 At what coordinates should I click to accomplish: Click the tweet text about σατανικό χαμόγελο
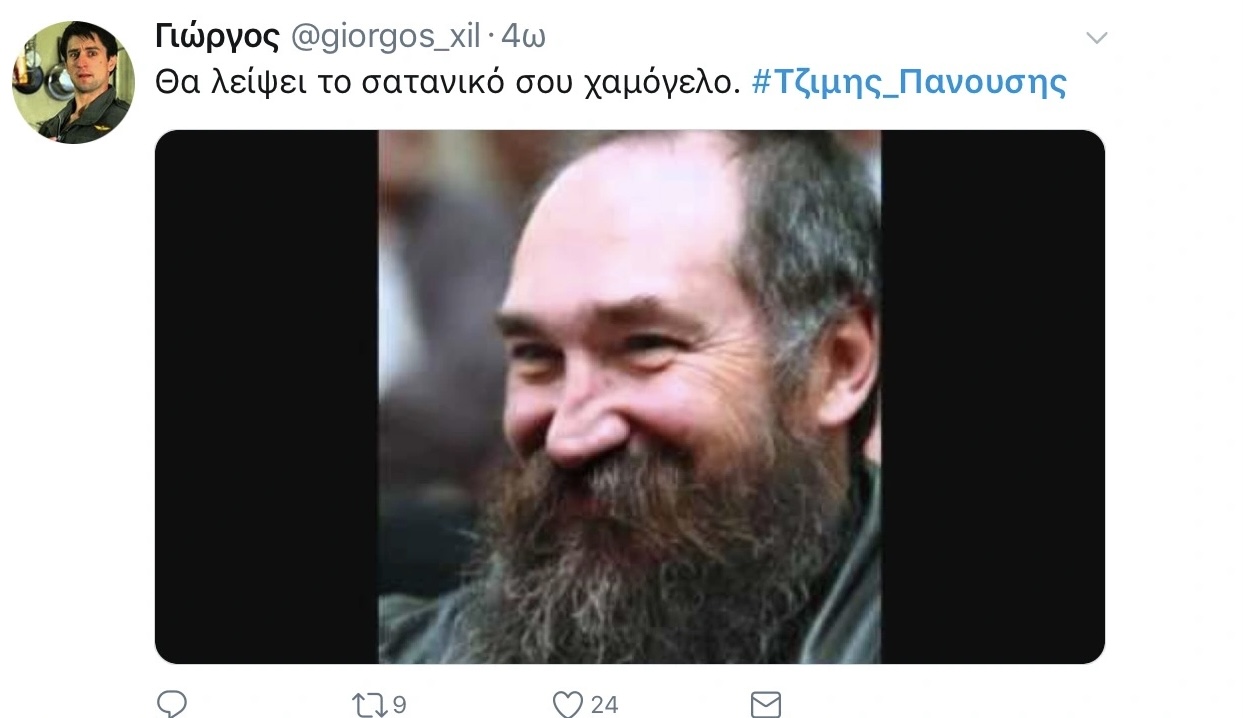pos(448,83)
